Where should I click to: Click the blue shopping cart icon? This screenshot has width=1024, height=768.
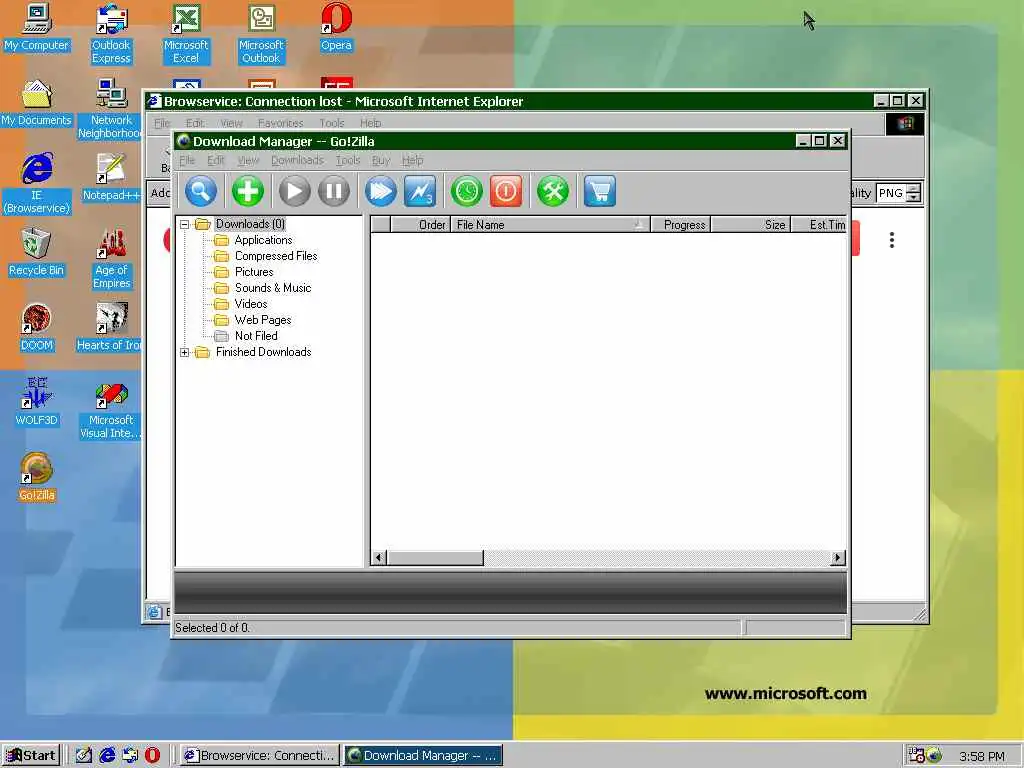[x=600, y=191]
